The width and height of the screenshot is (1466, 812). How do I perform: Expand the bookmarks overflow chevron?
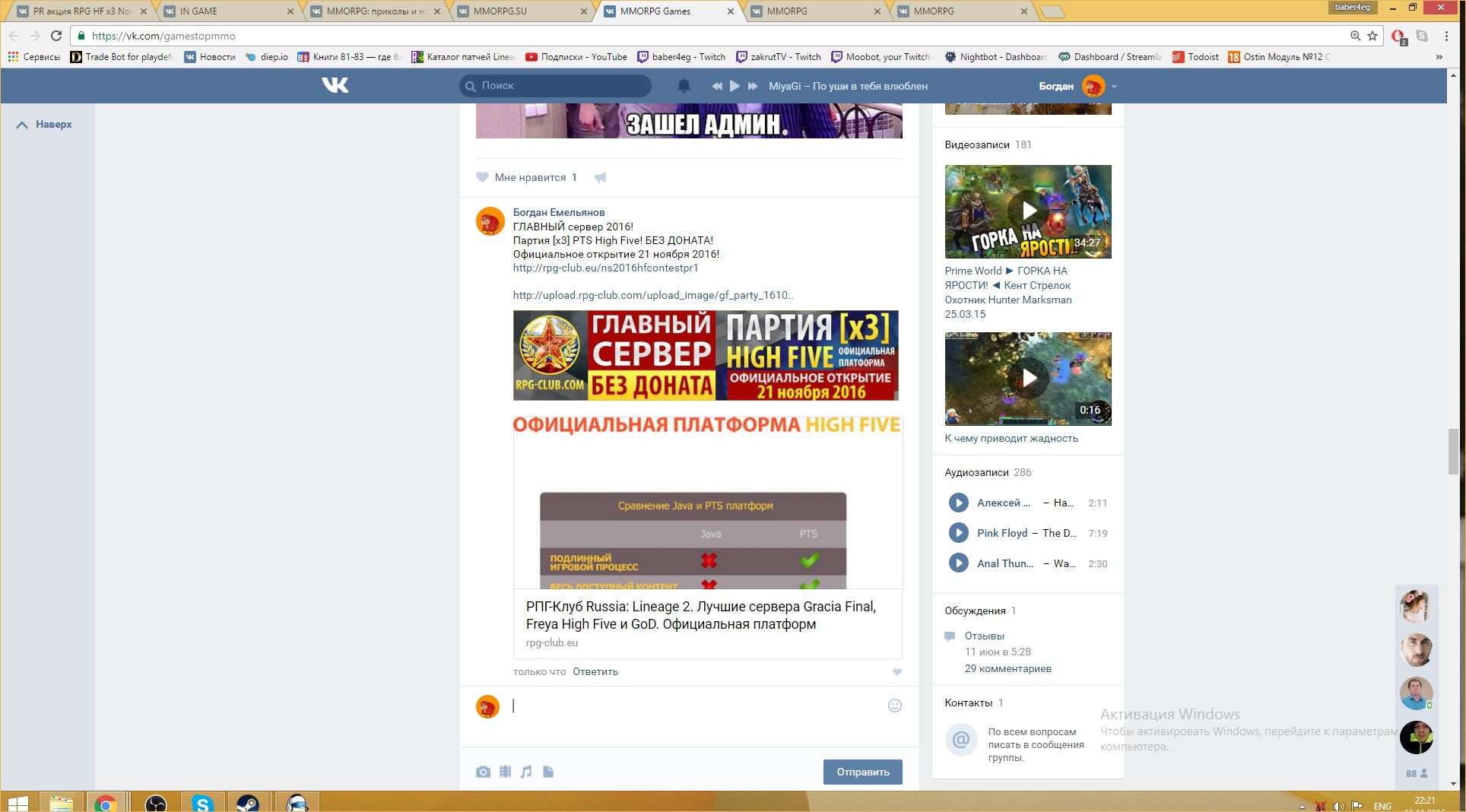(x=1439, y=57)
